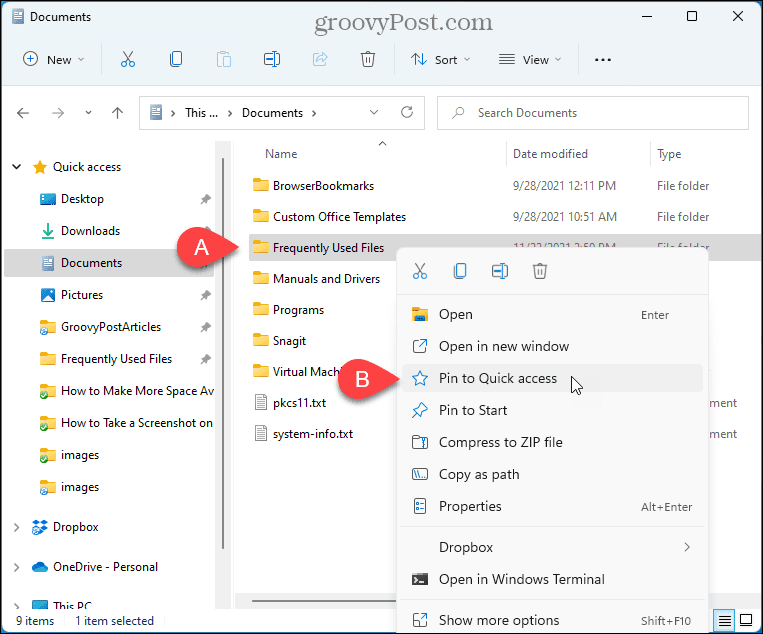Click the Rename icon in the context menu
Image resolution: width=763 pixels, height=634 pixels.
(x=500, y=271)
